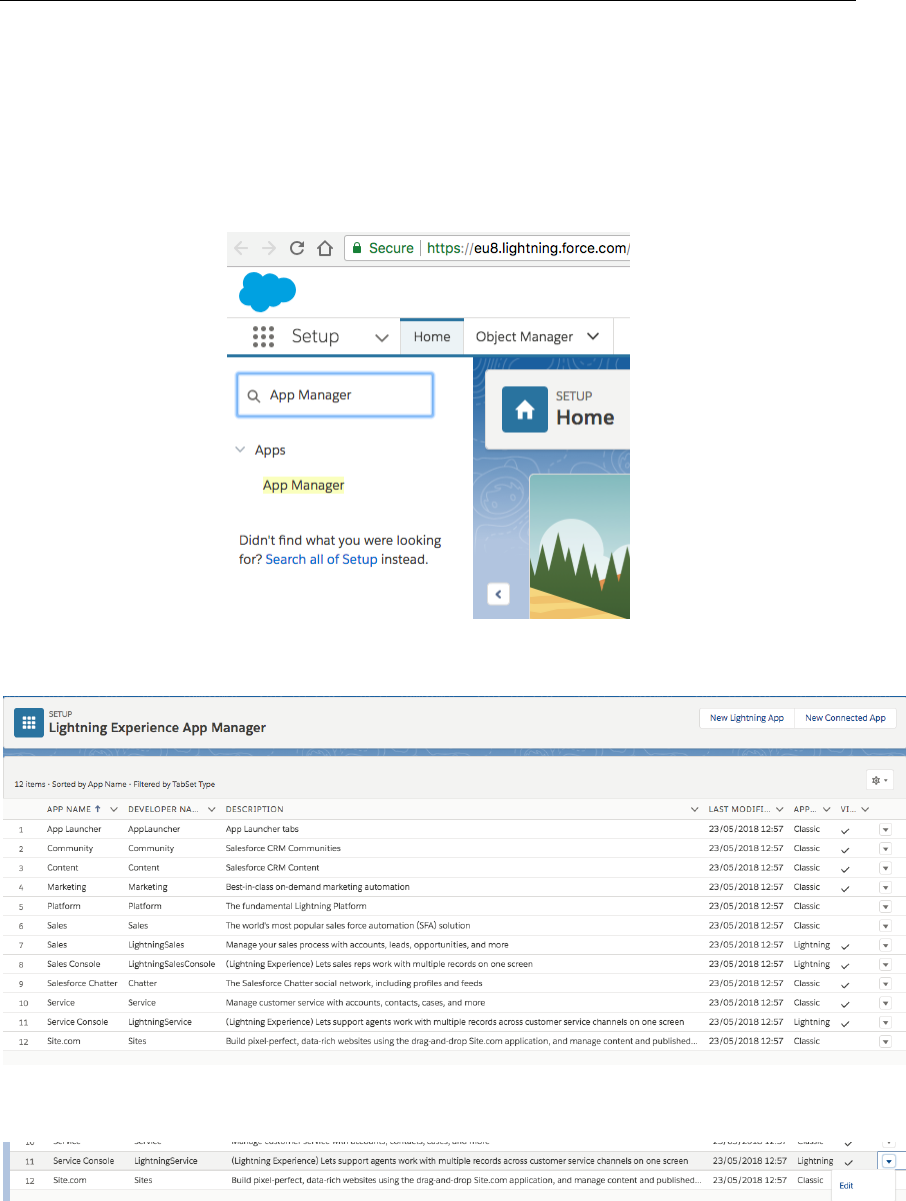Reload the page with the refresh icon
The width and height of the screenshot is (906, 1201).
pyautogui.click(x=297, y=248)
